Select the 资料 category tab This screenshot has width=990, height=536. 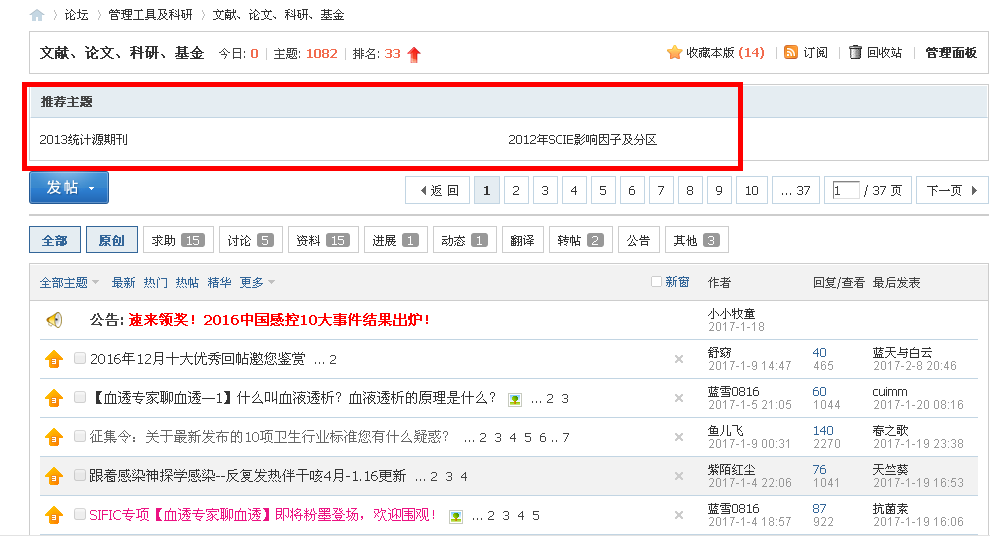(322, 240)
